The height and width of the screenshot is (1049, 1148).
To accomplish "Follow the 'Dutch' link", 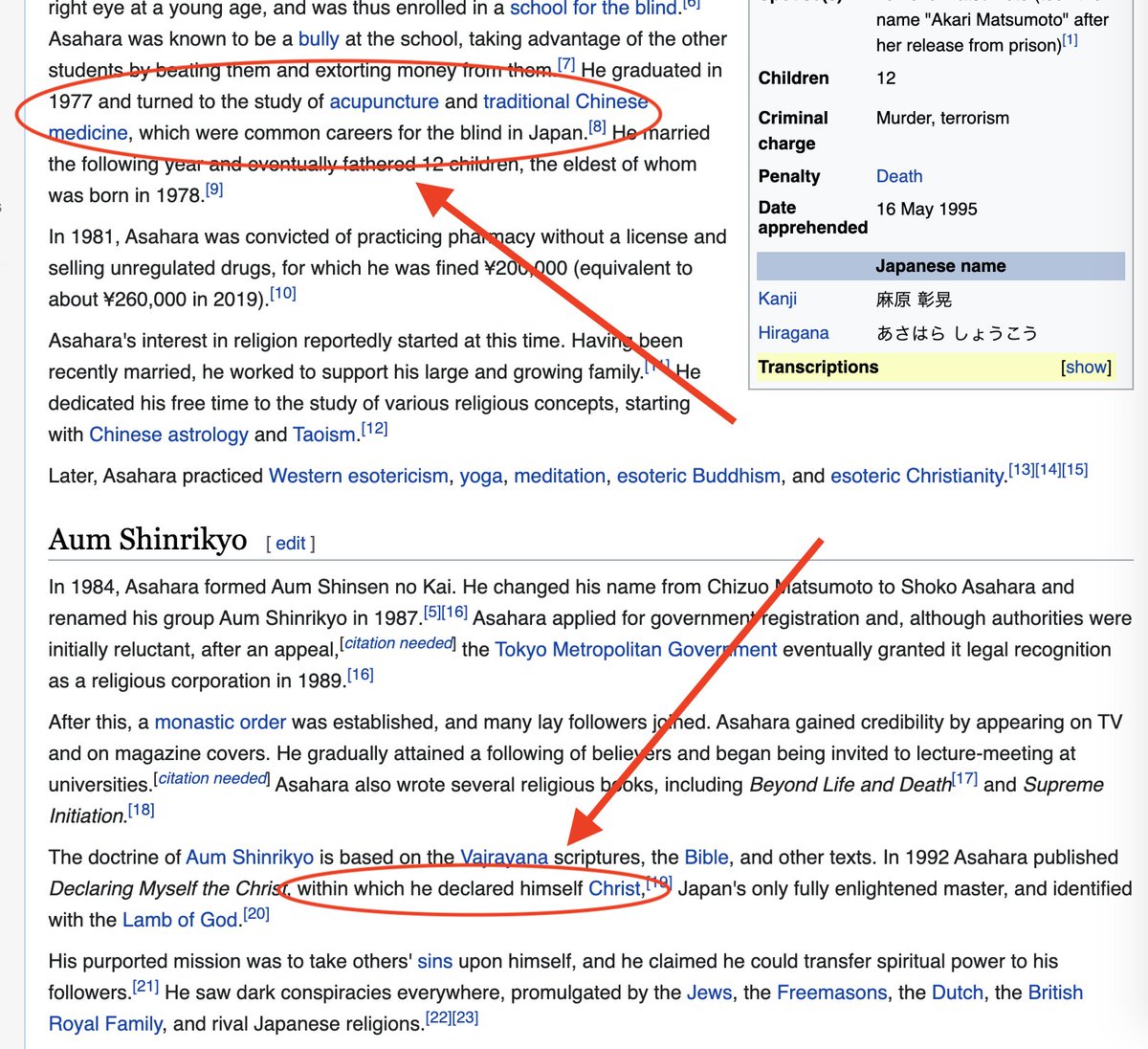I will pyautogui.click(x=958, y=993).
